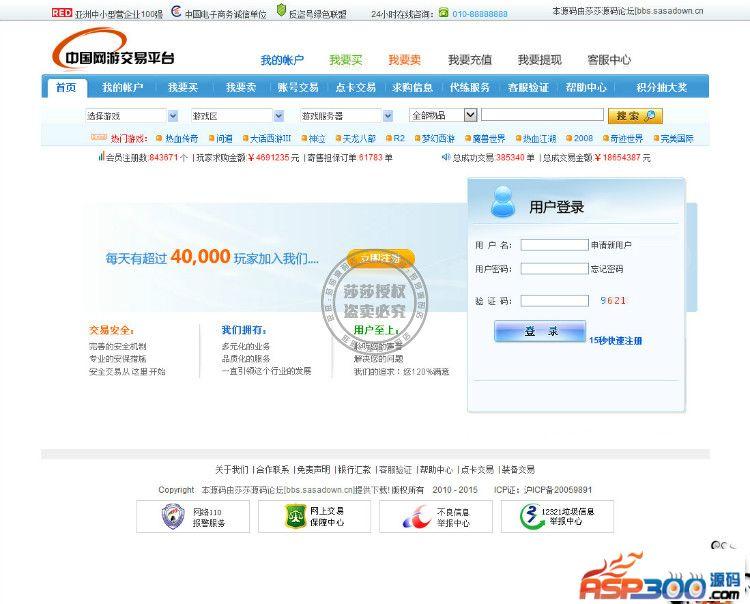
Task: Go to 求购信息 menu item
Action: tap(412, 88)
